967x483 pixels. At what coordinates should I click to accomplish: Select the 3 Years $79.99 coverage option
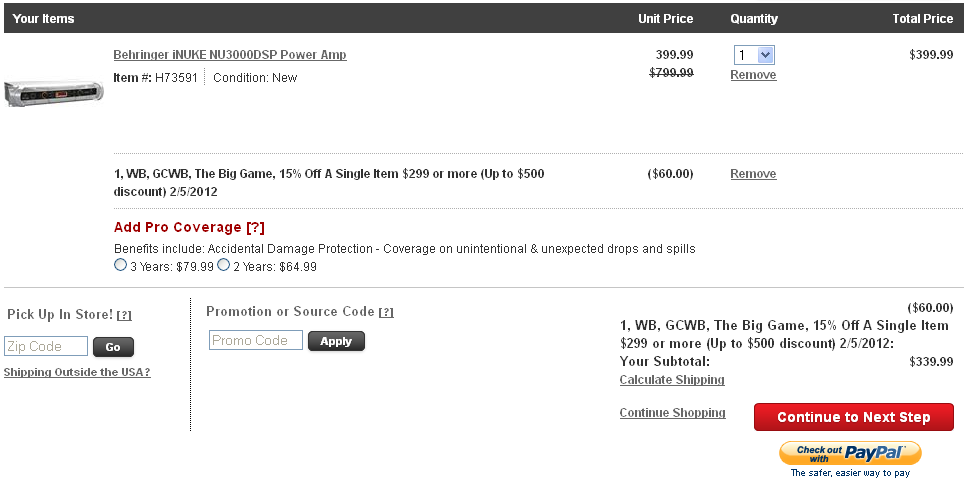tap(120, 266)
